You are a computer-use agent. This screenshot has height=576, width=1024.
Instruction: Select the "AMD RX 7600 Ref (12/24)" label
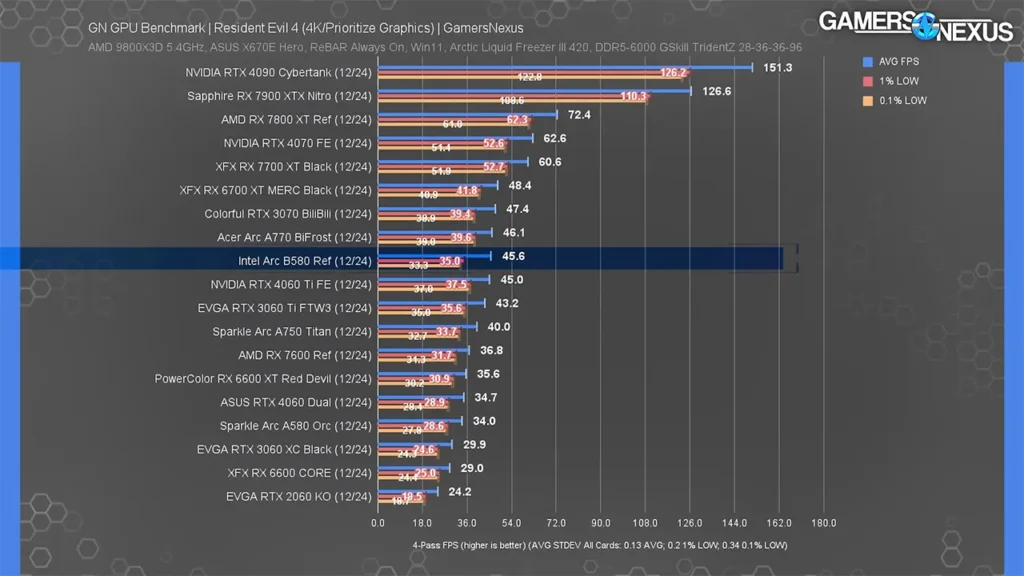tap(305, 355)
